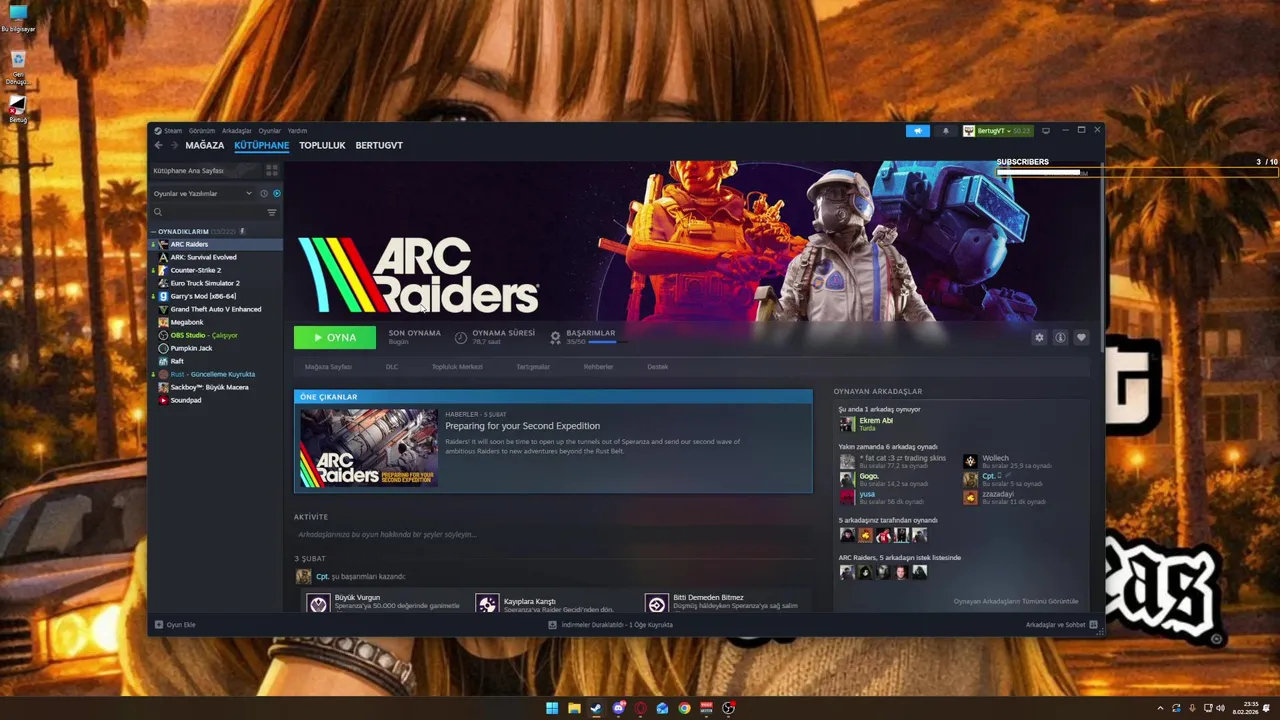Collapse the OYNADIKLARIM category

tap(154, 232)
